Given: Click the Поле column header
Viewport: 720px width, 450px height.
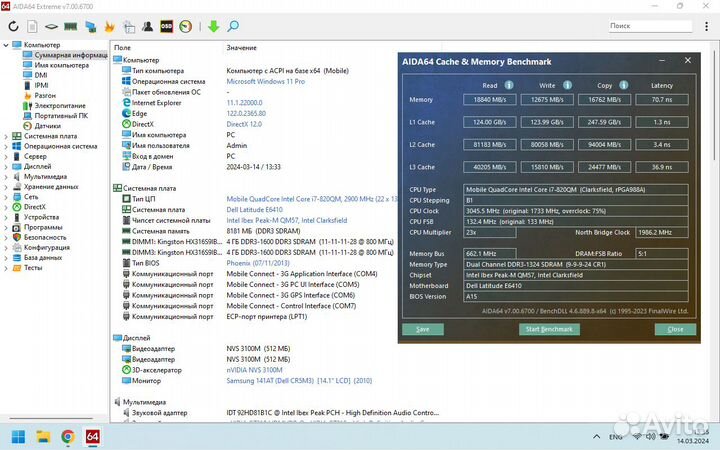Looking at the screenshot, I should [x=122, y=48].
